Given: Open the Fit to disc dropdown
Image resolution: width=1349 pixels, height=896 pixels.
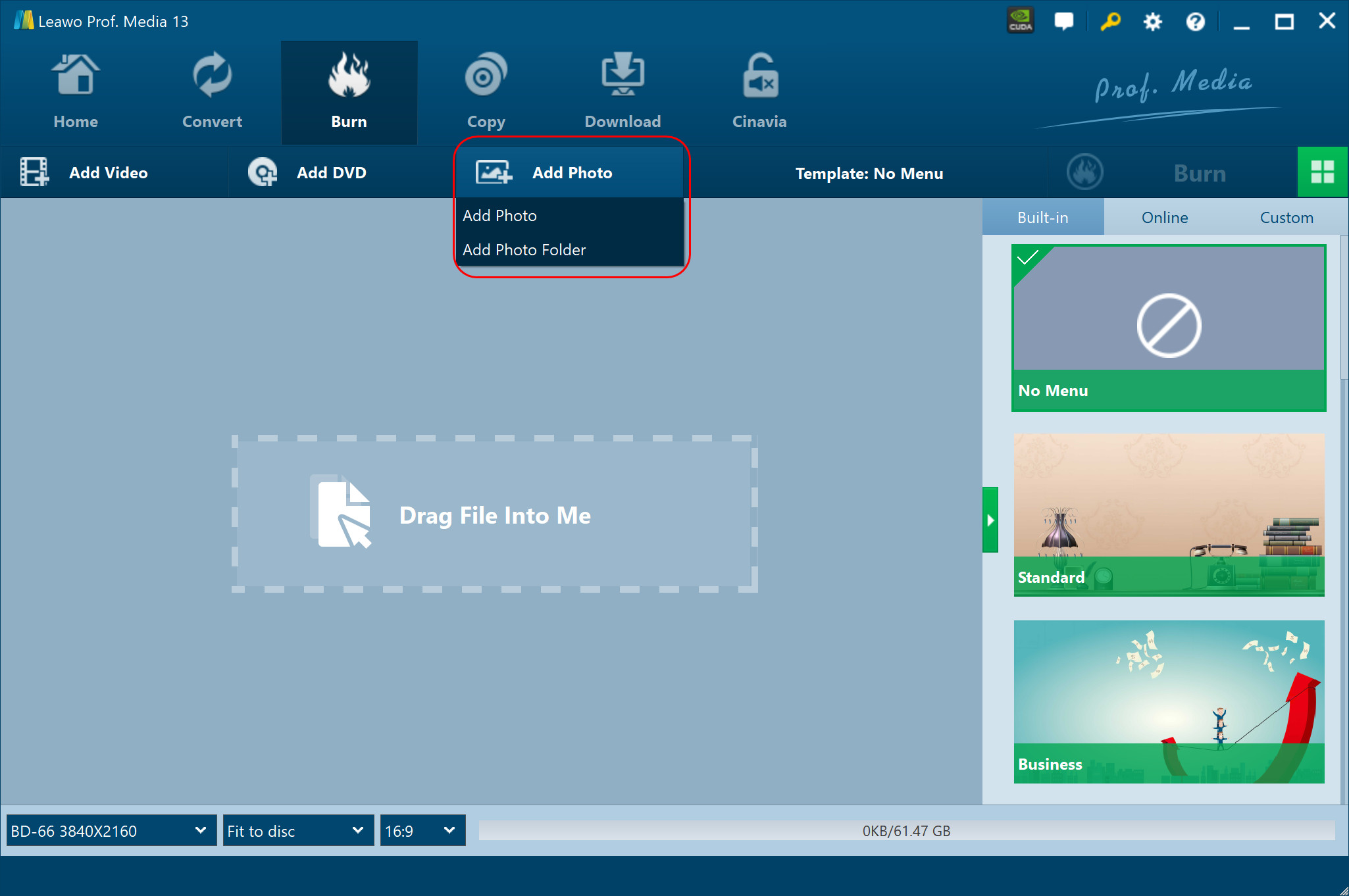Looking at the screenshot, I should (x=297, y=831).
